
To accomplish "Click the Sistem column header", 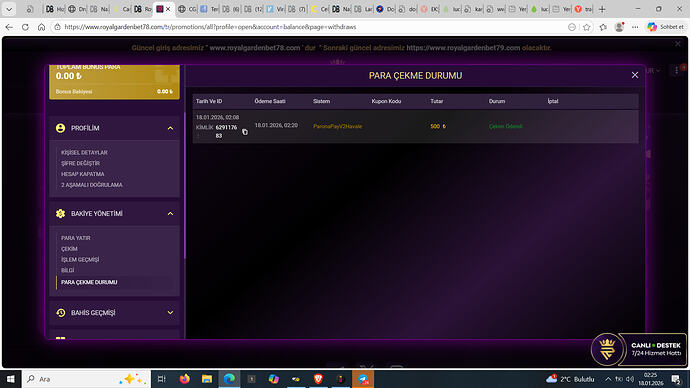I will pos(321,101).
